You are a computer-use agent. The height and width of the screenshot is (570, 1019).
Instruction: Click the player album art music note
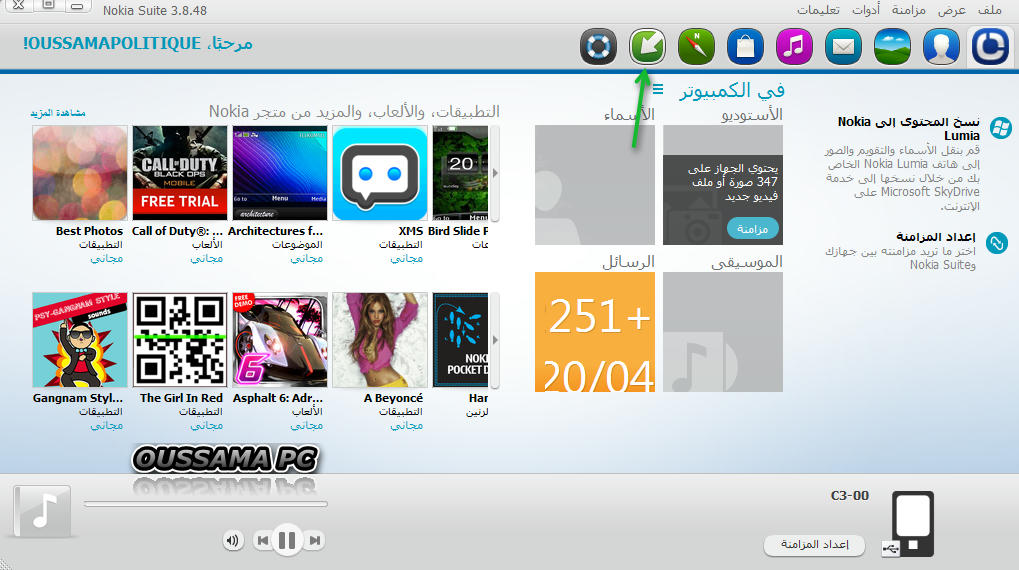pyautogui.click(x=42, y=512)
